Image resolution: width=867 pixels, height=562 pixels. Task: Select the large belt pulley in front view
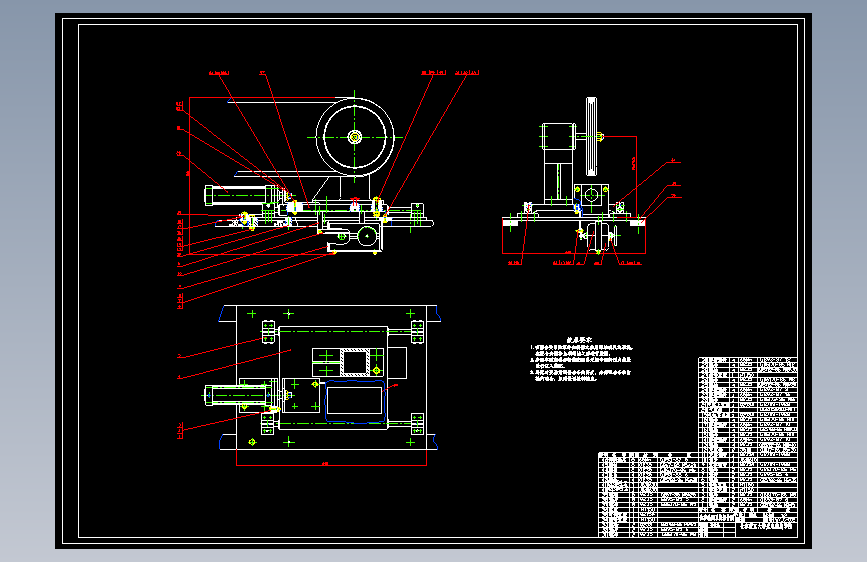pos(355,137)
